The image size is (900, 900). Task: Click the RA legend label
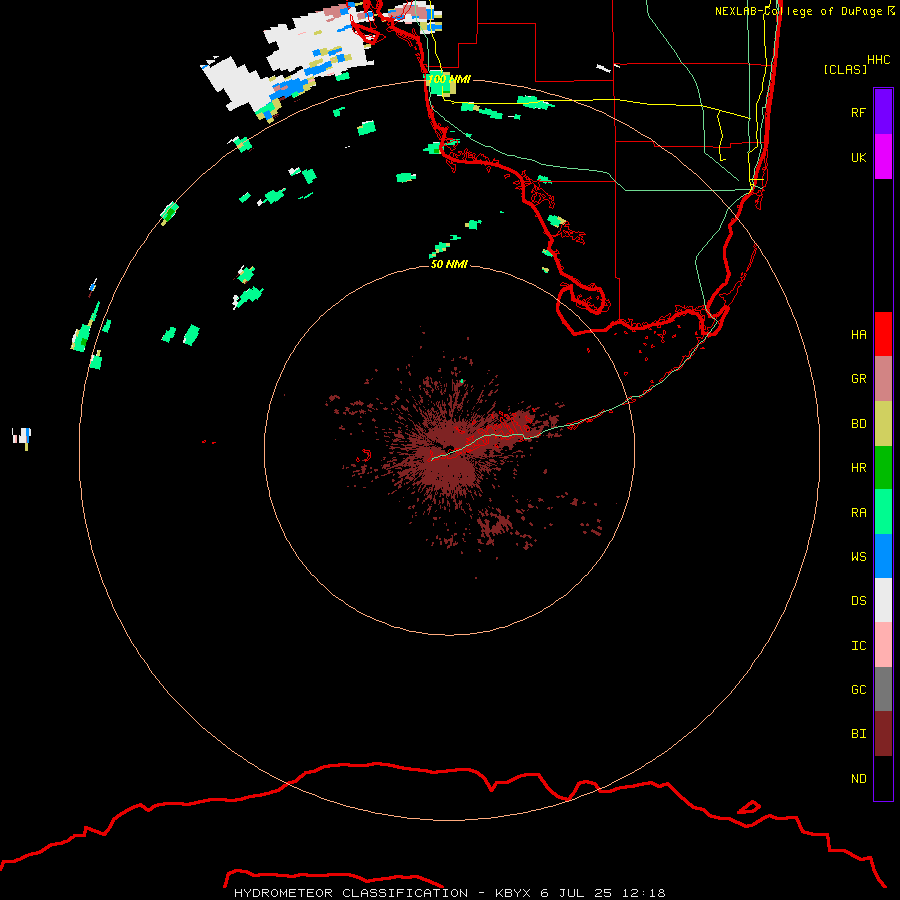858,513
